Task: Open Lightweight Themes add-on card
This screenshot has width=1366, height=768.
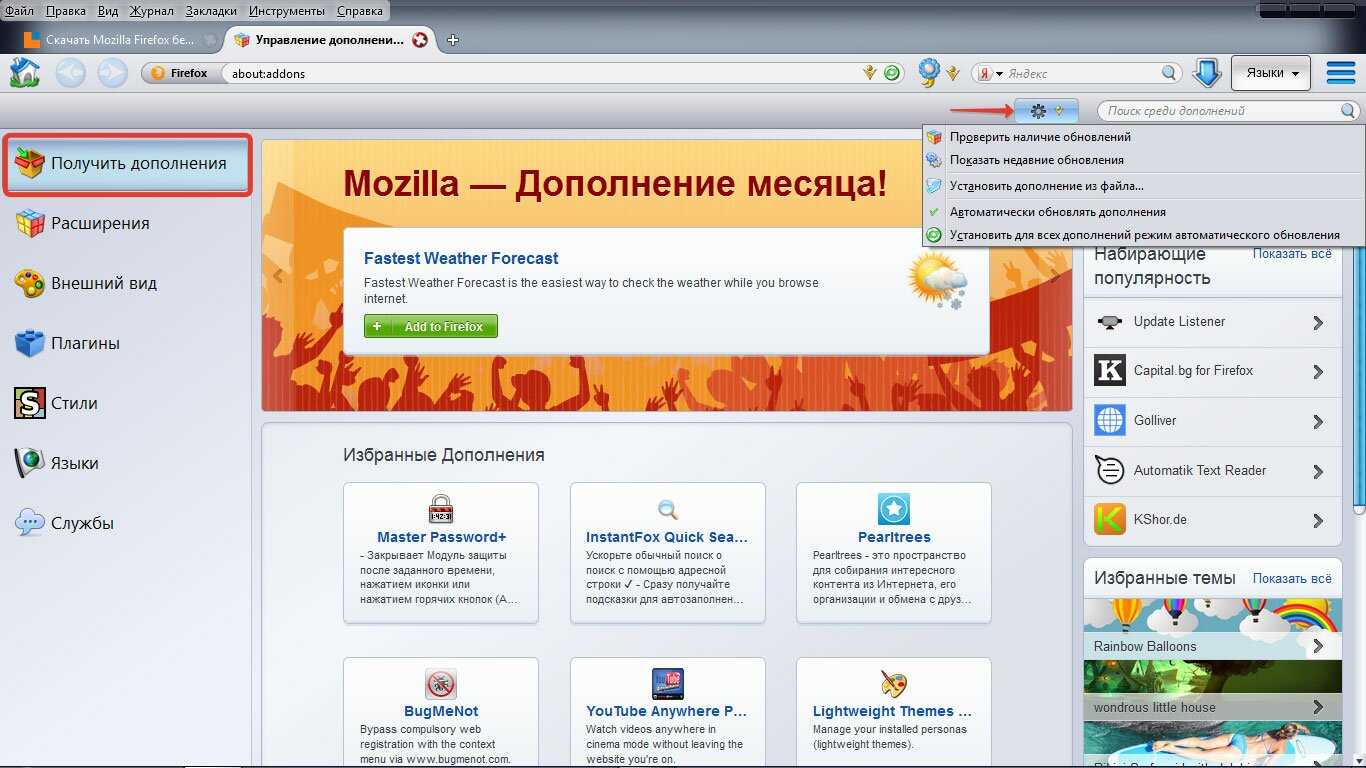Action: tap(894, 712)
